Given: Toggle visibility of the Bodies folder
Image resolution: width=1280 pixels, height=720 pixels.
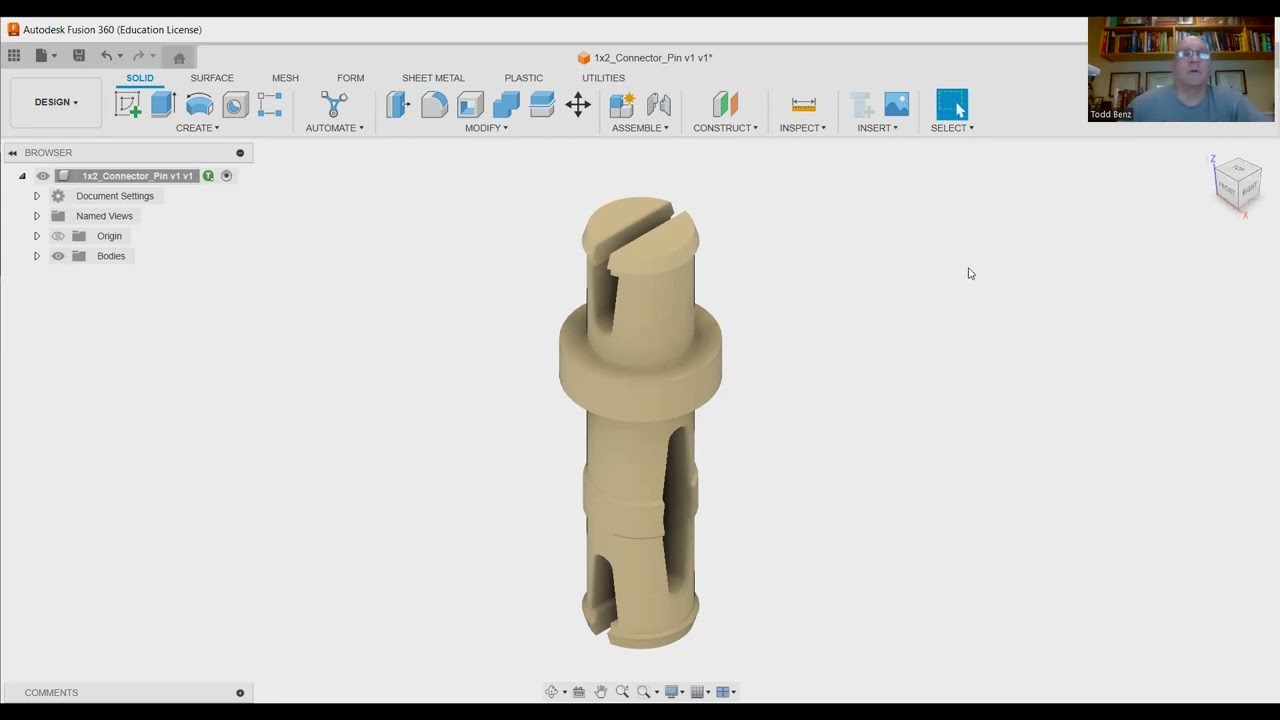Looking at the screenshot, I should click(x=58, y=256).
